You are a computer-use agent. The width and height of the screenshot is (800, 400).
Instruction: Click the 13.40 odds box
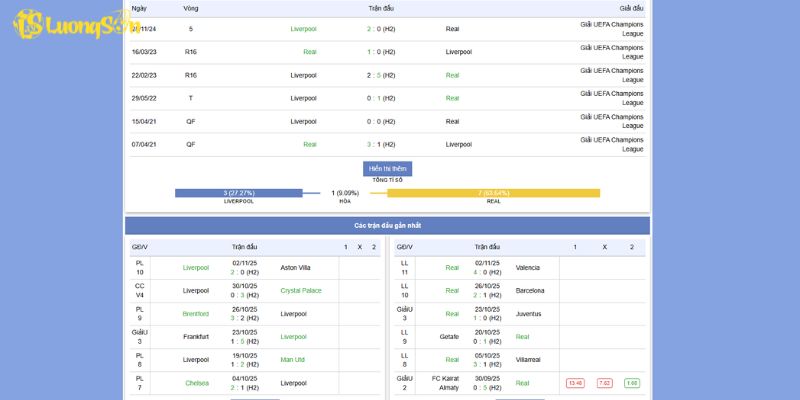click(x=575, y=383)
